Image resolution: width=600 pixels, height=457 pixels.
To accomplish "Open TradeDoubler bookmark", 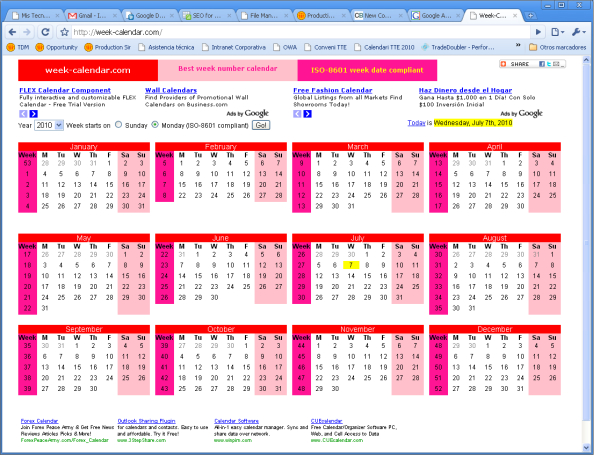I will (x=458, y=47).
